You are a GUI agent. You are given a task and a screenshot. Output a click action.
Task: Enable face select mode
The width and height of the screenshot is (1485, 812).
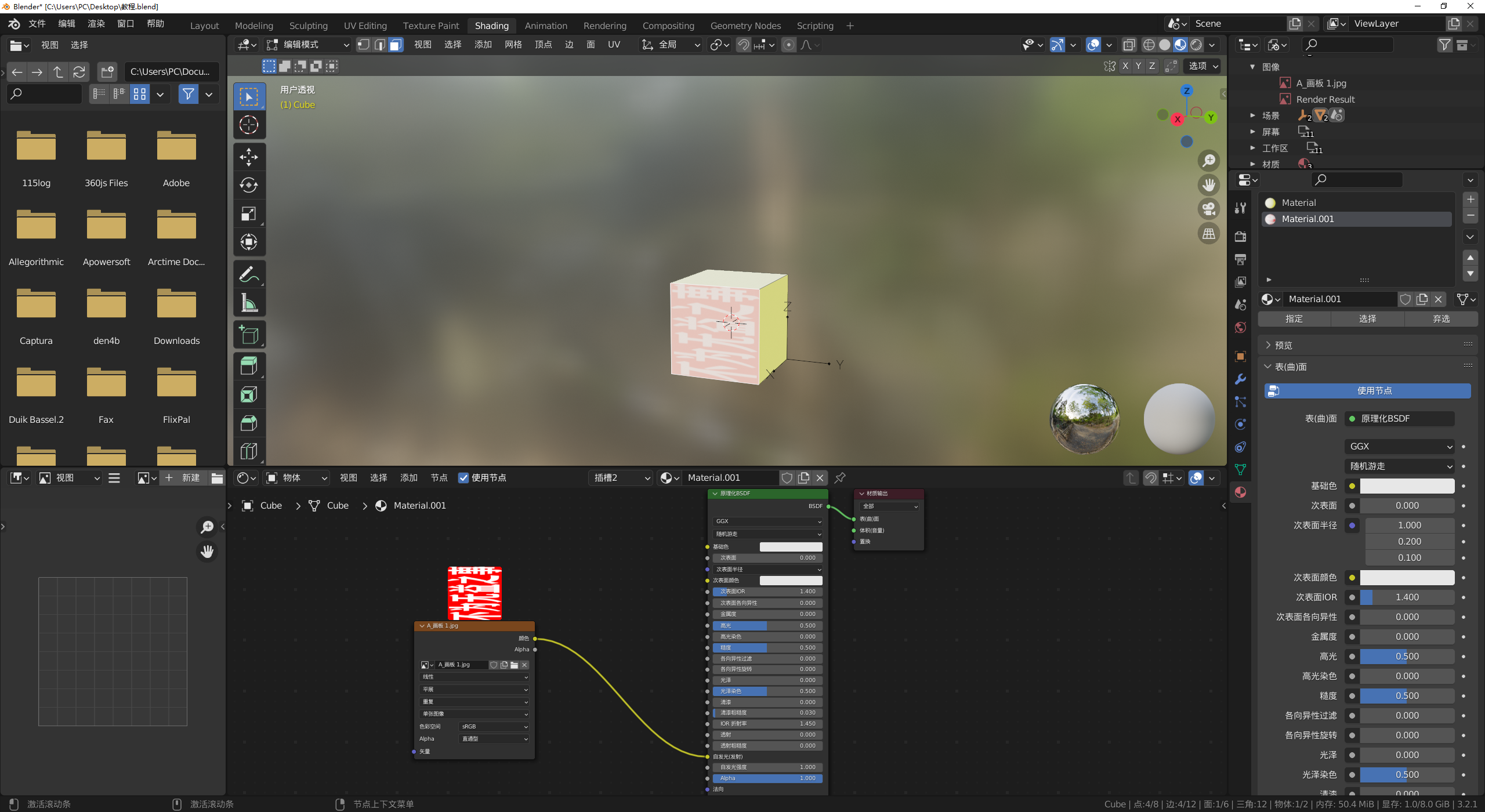click(396, 45)
